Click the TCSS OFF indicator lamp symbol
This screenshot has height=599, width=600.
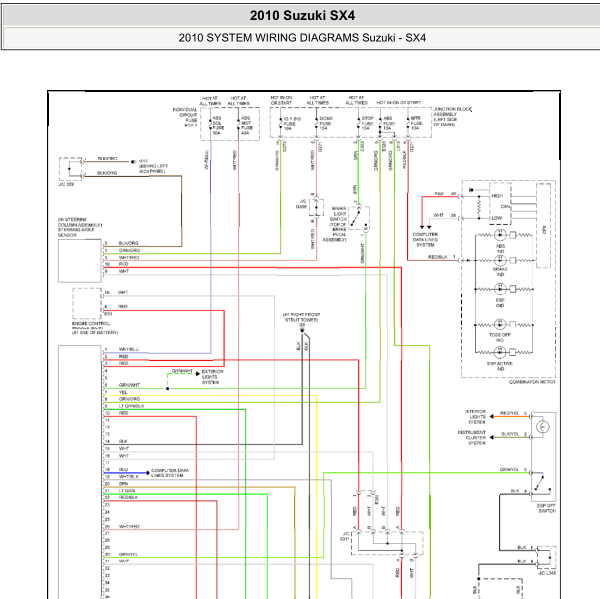[500, 325]
